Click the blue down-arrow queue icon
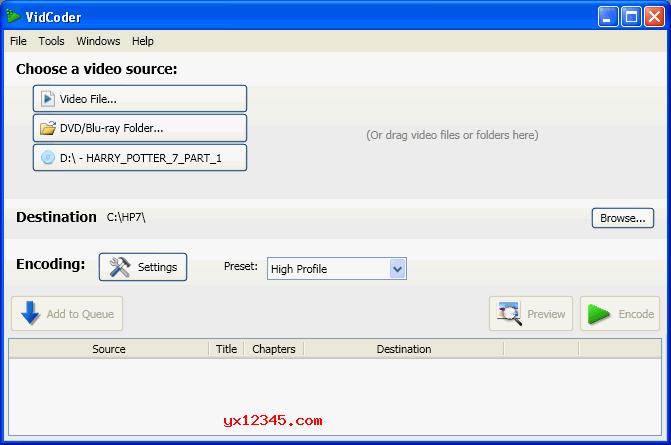 click(30, 313)
